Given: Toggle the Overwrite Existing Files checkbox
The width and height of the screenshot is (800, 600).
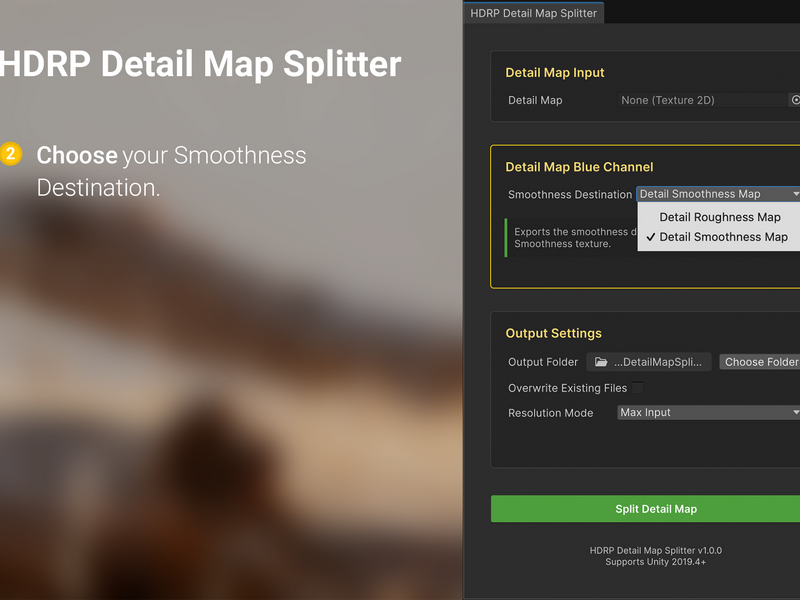Looking at the screenshot, I should point(638,388).
